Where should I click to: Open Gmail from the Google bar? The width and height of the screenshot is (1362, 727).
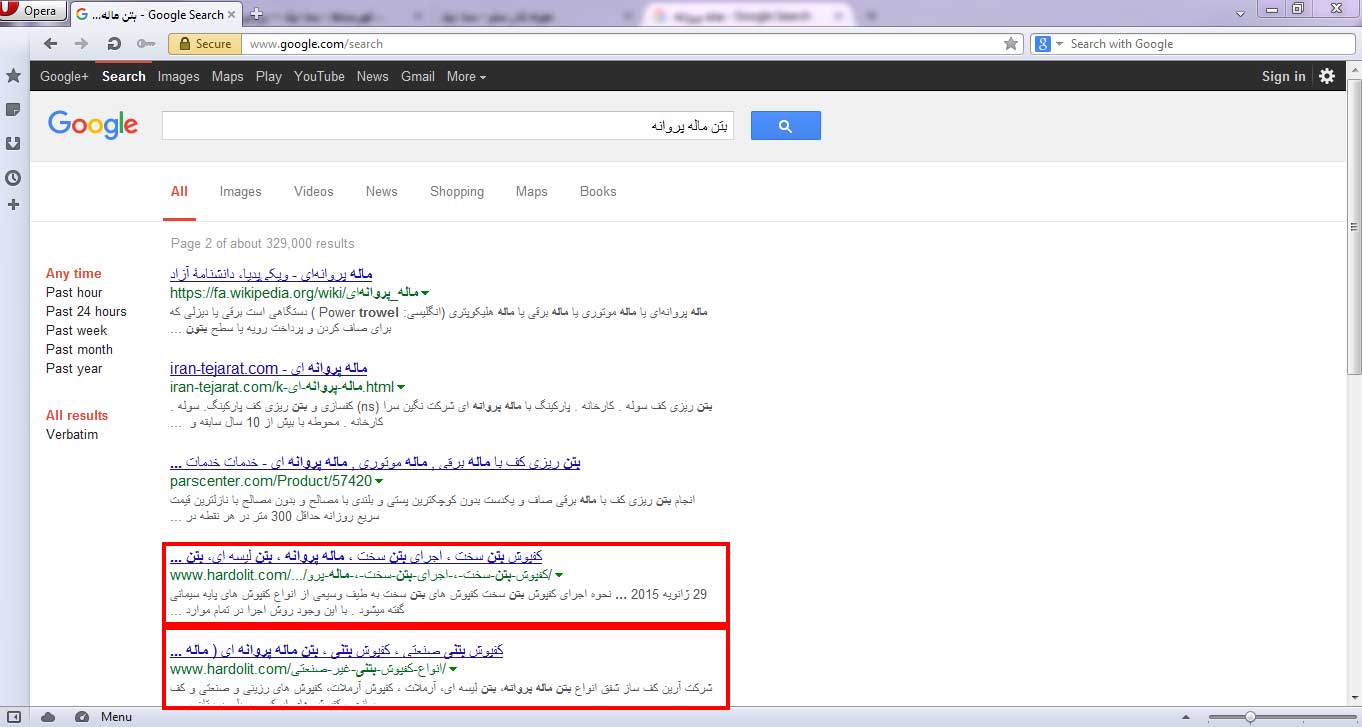(417, 76)
